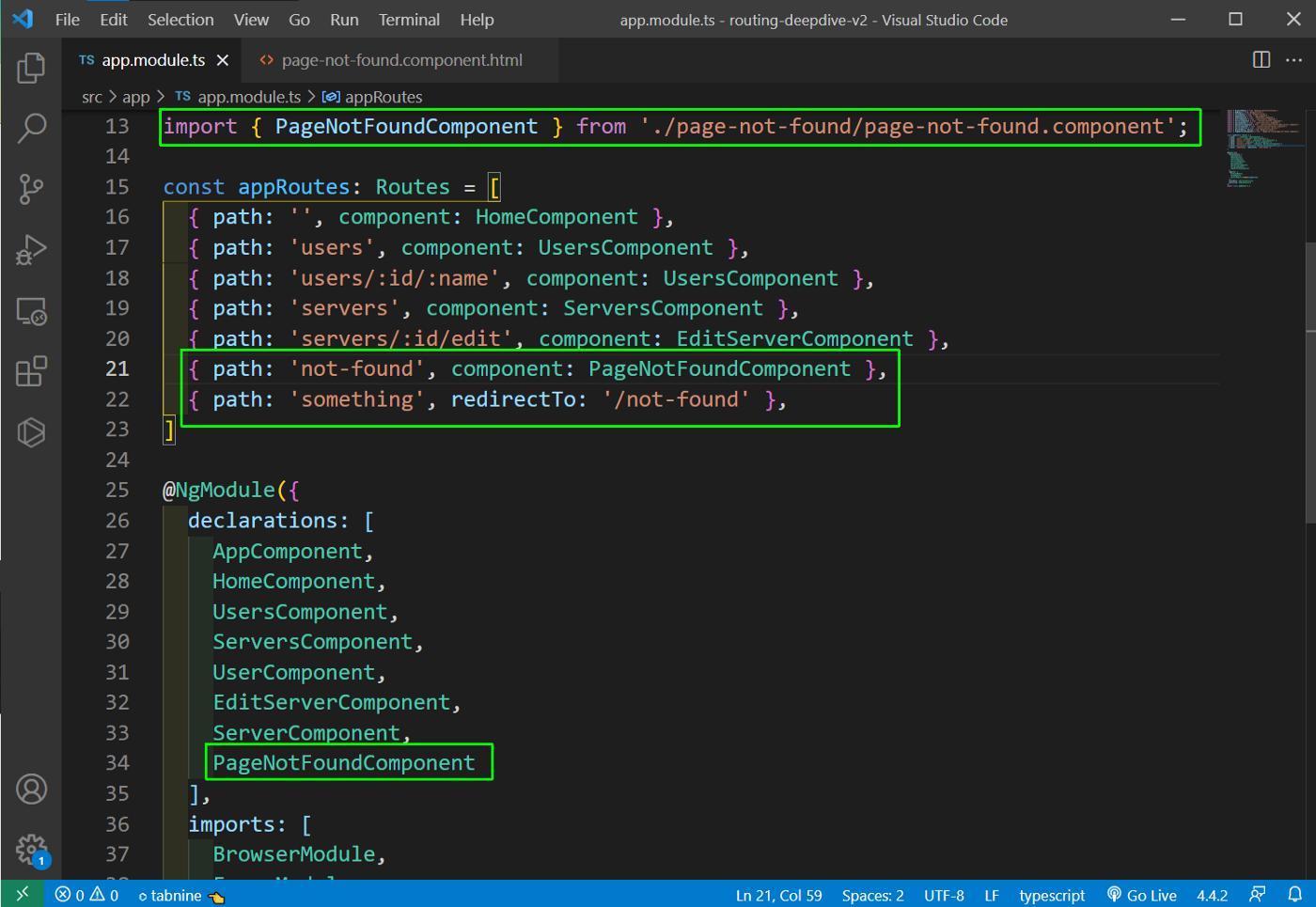This screenshot has height=907, width=1316.
Task: Click BrowserModule on line 37
Action: (x=294, y=854)
